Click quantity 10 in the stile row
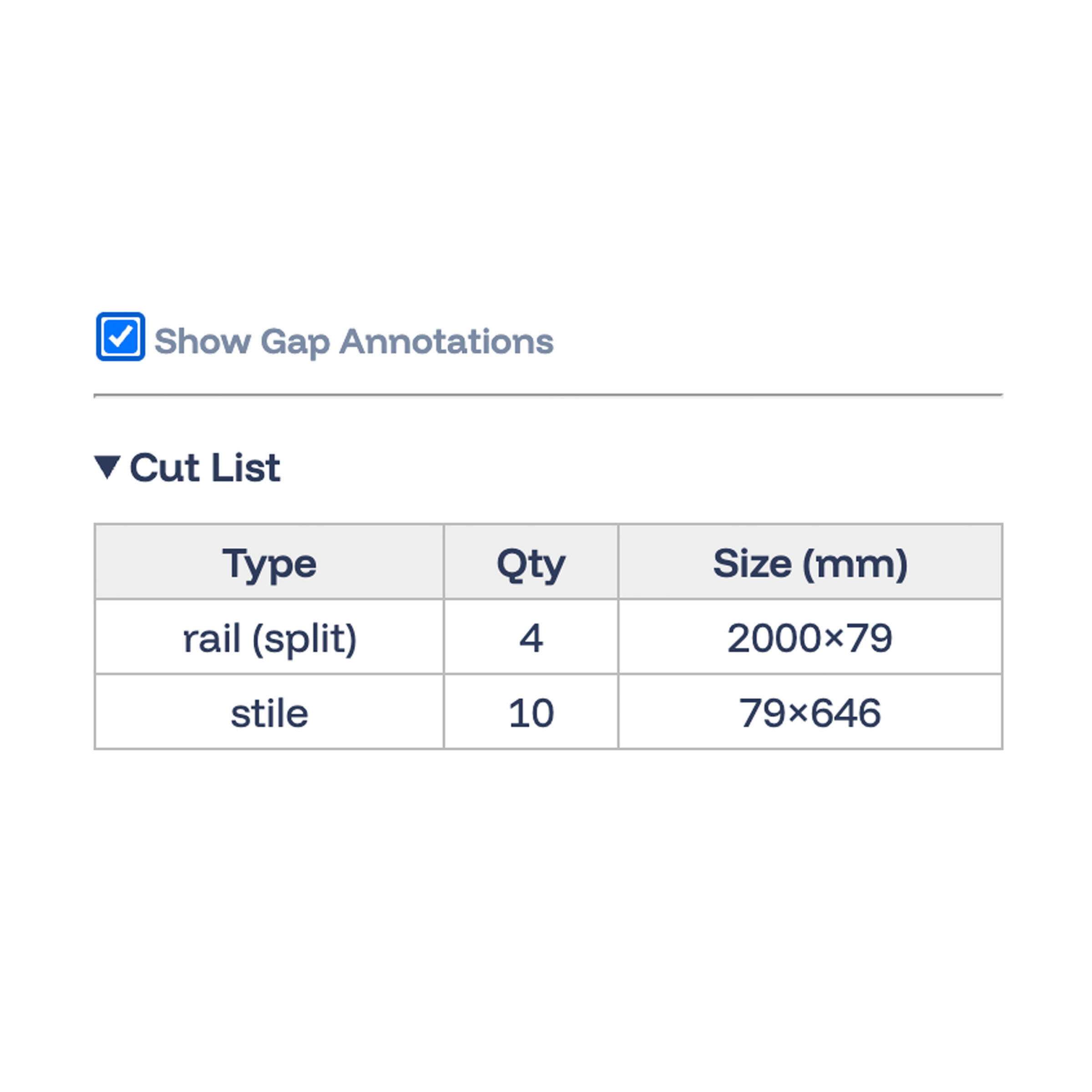The image size is (1092, 1092). (x=531, y=713)
